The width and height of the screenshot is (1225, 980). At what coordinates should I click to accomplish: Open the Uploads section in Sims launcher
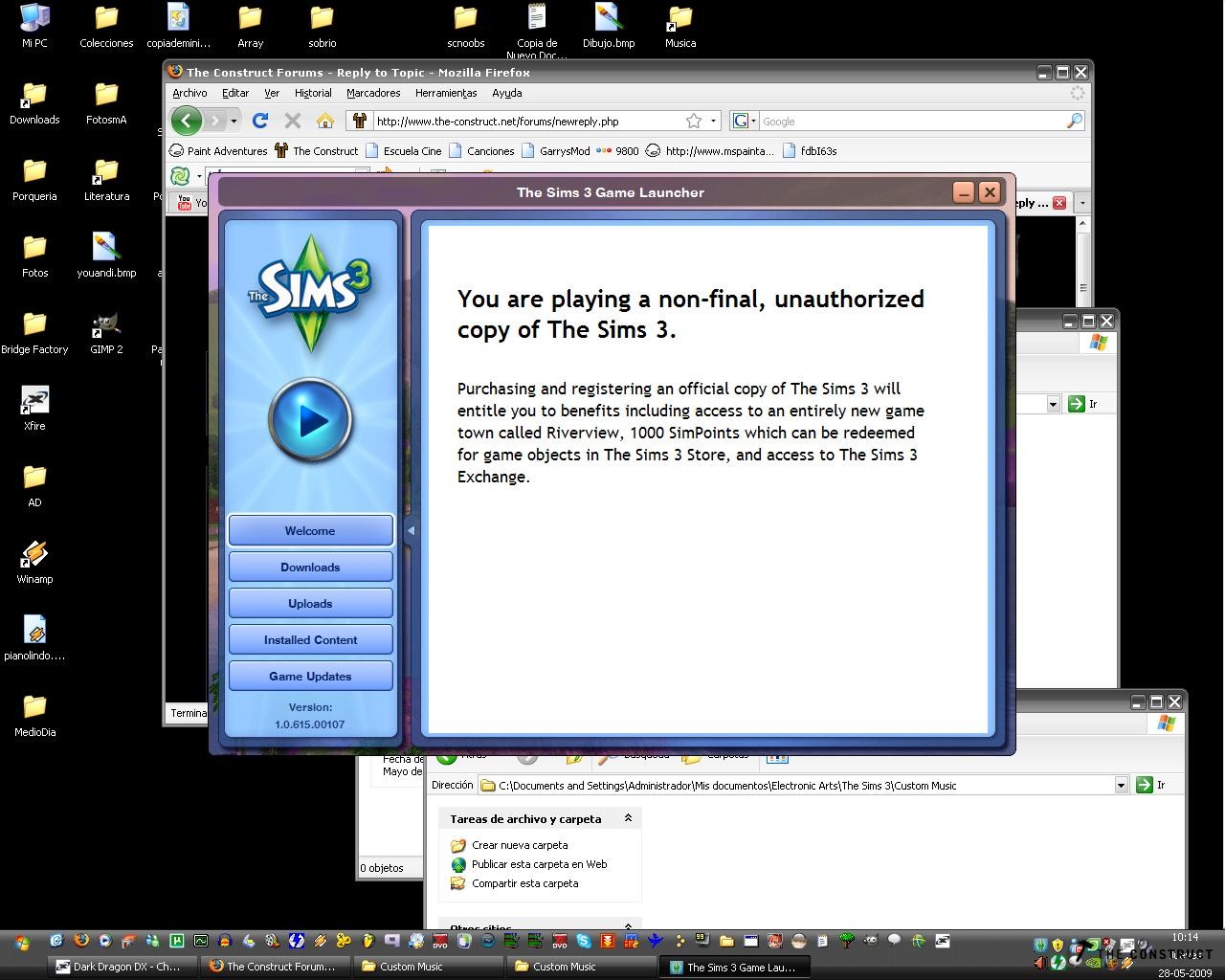point(310,604)
